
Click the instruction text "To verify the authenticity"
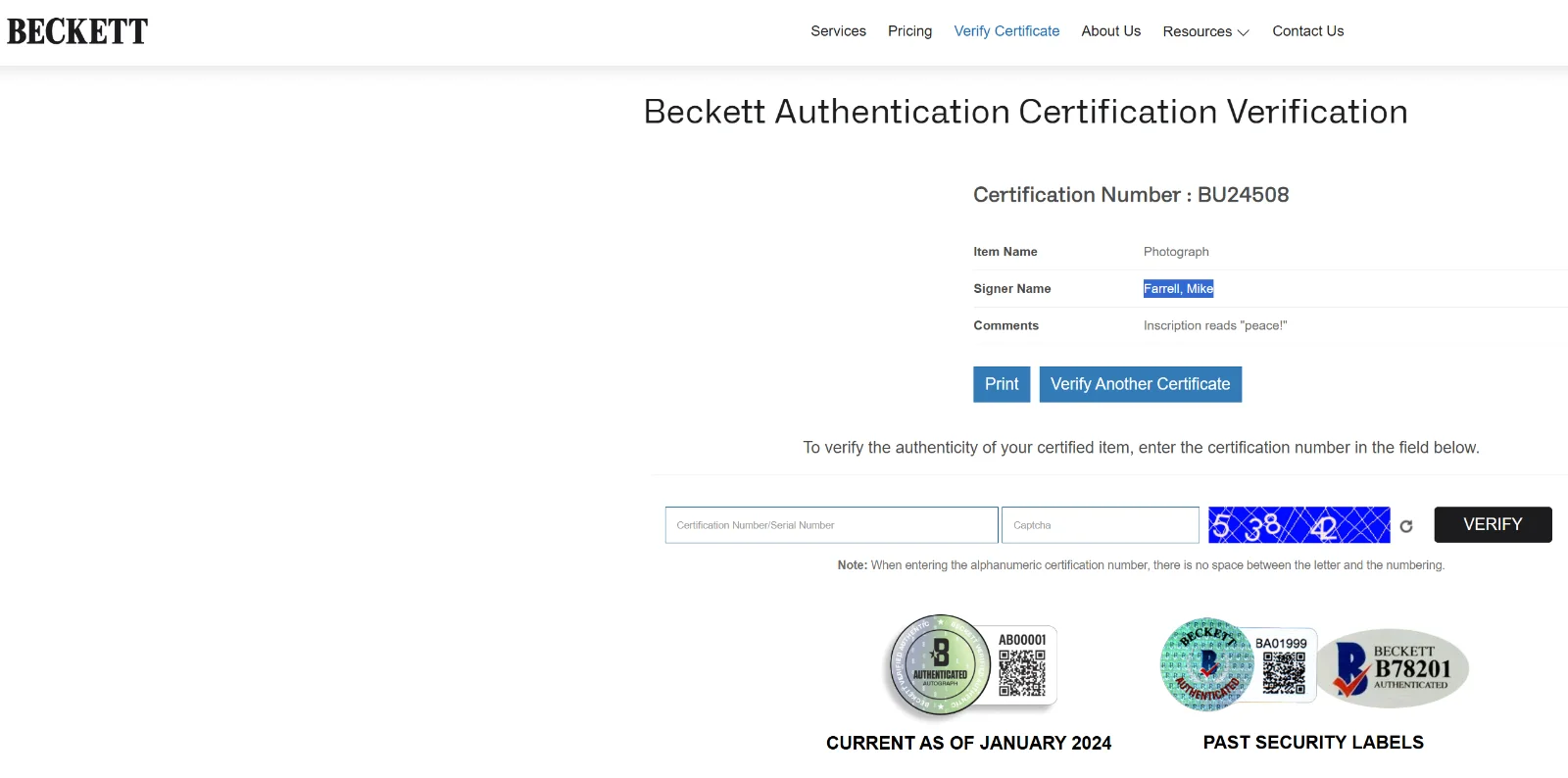point(1141,448)
